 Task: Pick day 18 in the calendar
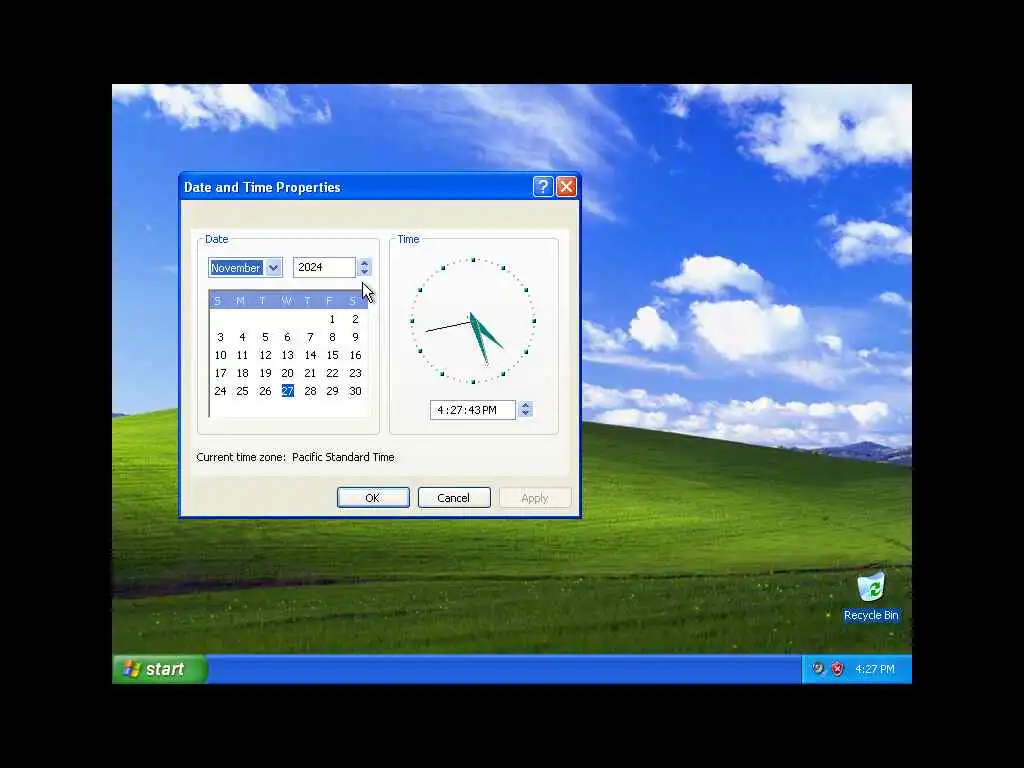tap(242, 373)
